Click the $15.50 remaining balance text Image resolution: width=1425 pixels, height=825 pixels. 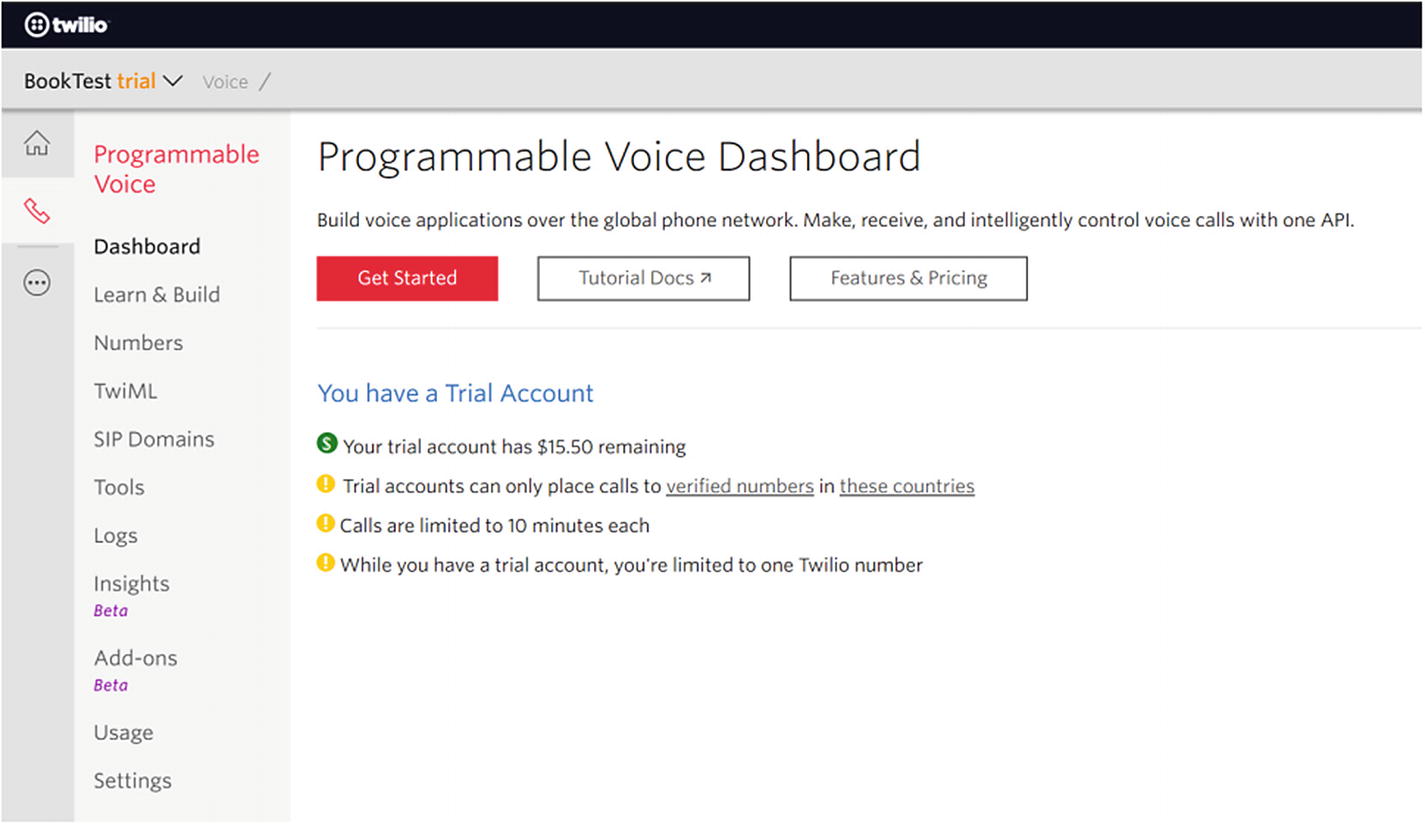tap(515, 446)
